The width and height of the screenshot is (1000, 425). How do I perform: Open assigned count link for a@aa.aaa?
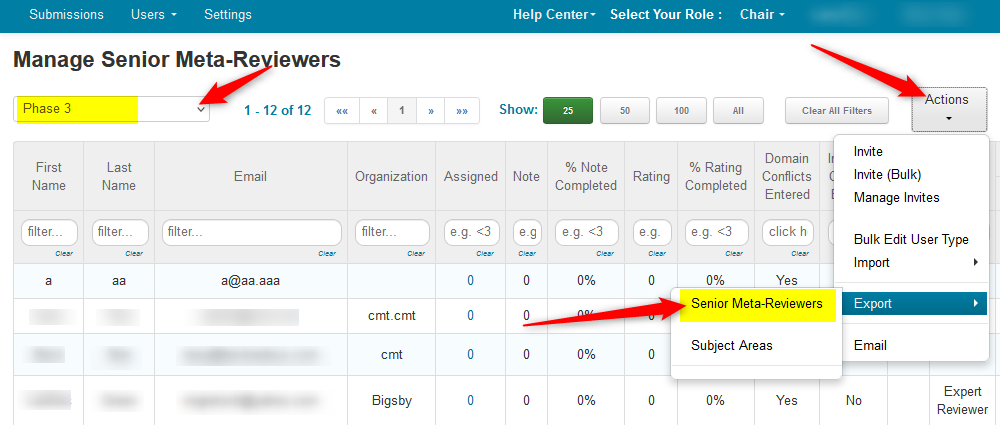coord(470,281)
